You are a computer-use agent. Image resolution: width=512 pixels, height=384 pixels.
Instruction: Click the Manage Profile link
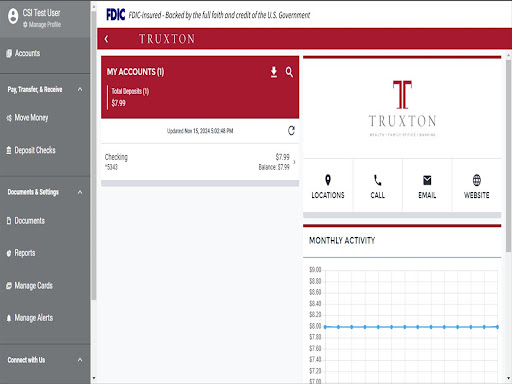(x=42, y=25)
